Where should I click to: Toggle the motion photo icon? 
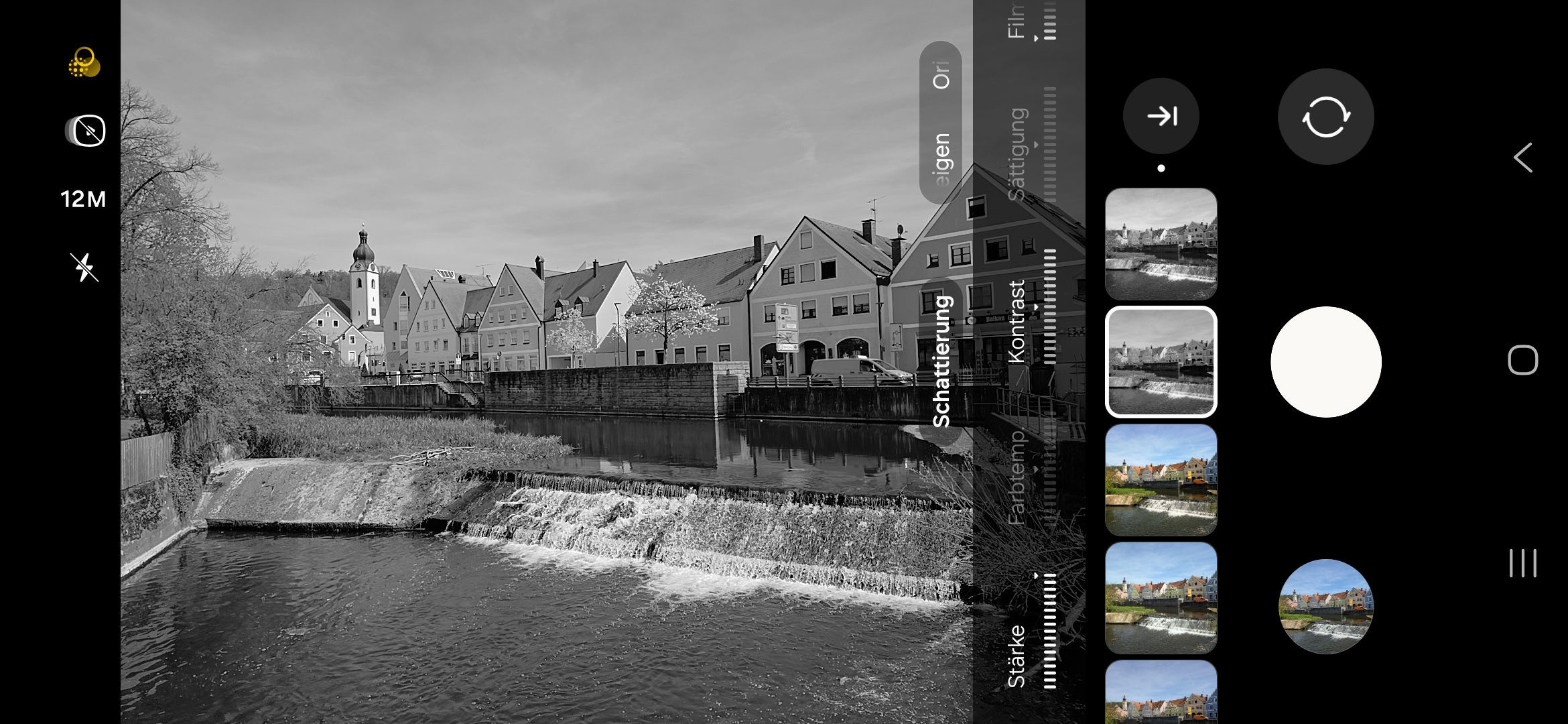[86, 130]
